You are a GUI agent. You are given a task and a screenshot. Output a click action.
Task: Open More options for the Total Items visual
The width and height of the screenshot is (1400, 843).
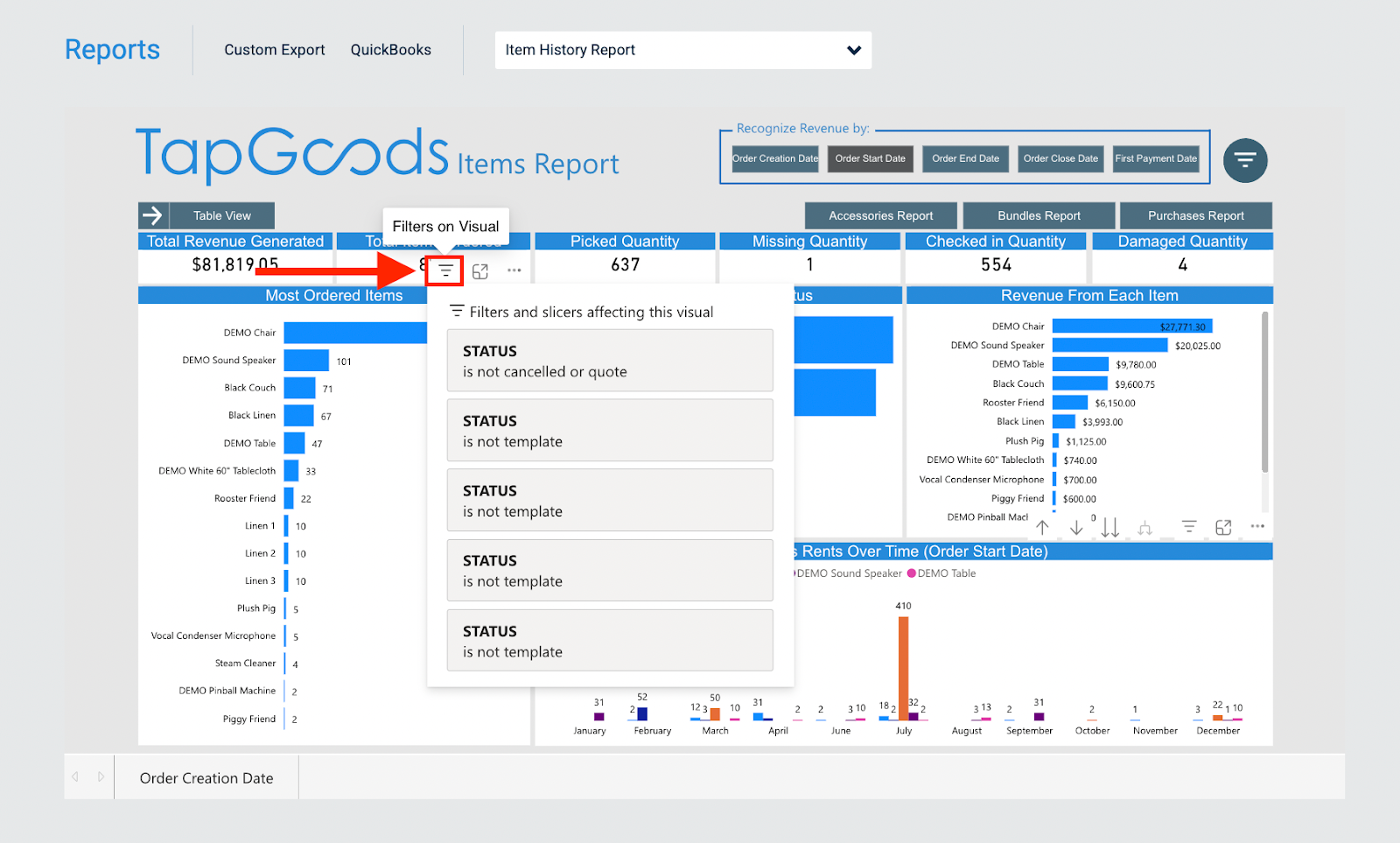point(514,271)
